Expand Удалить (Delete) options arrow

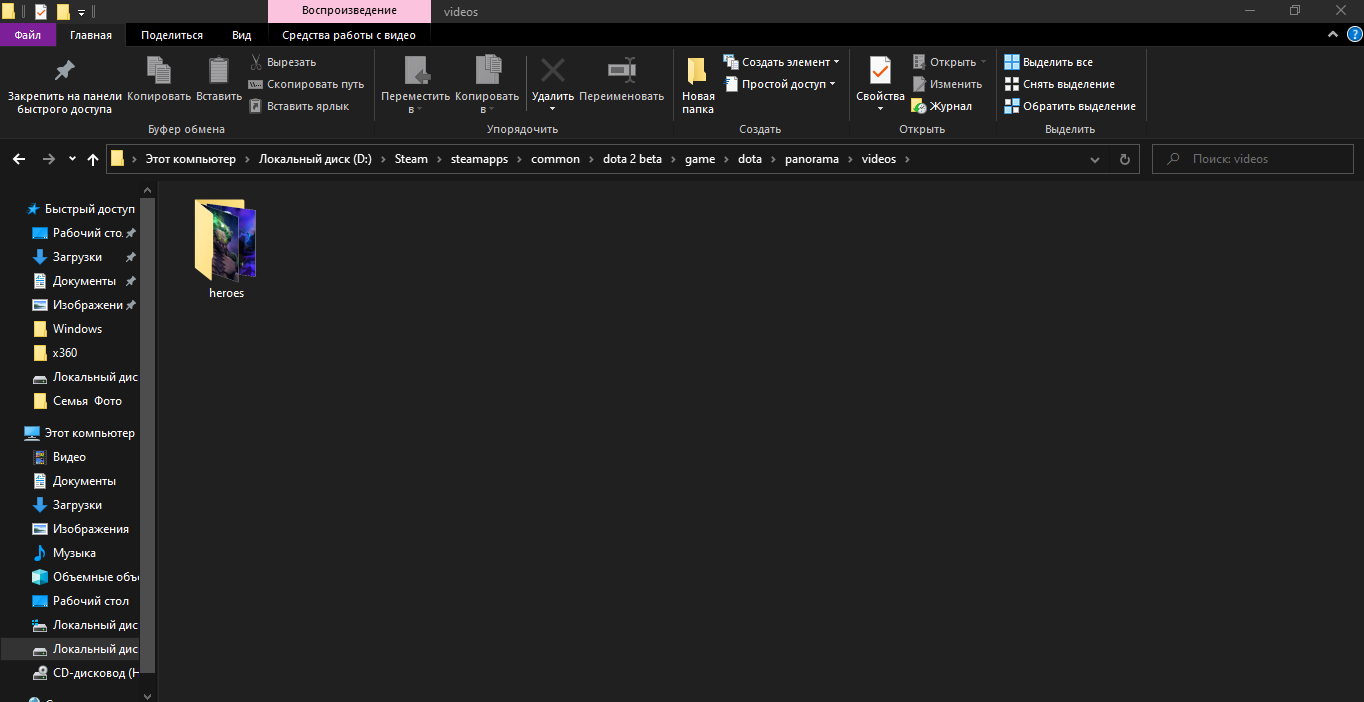click(552, 109)
